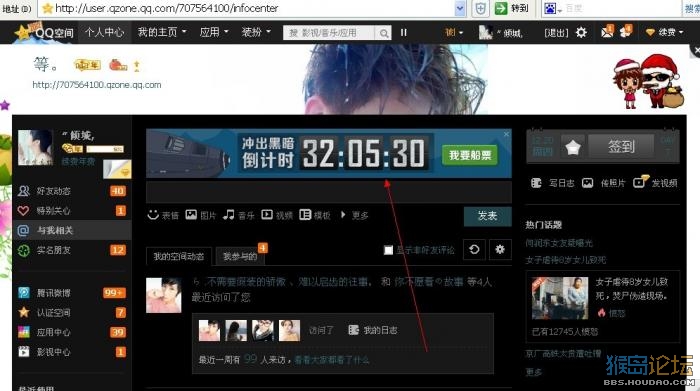Start 传照片 from quick actions

pyautogui.click(x=604, y=183)
